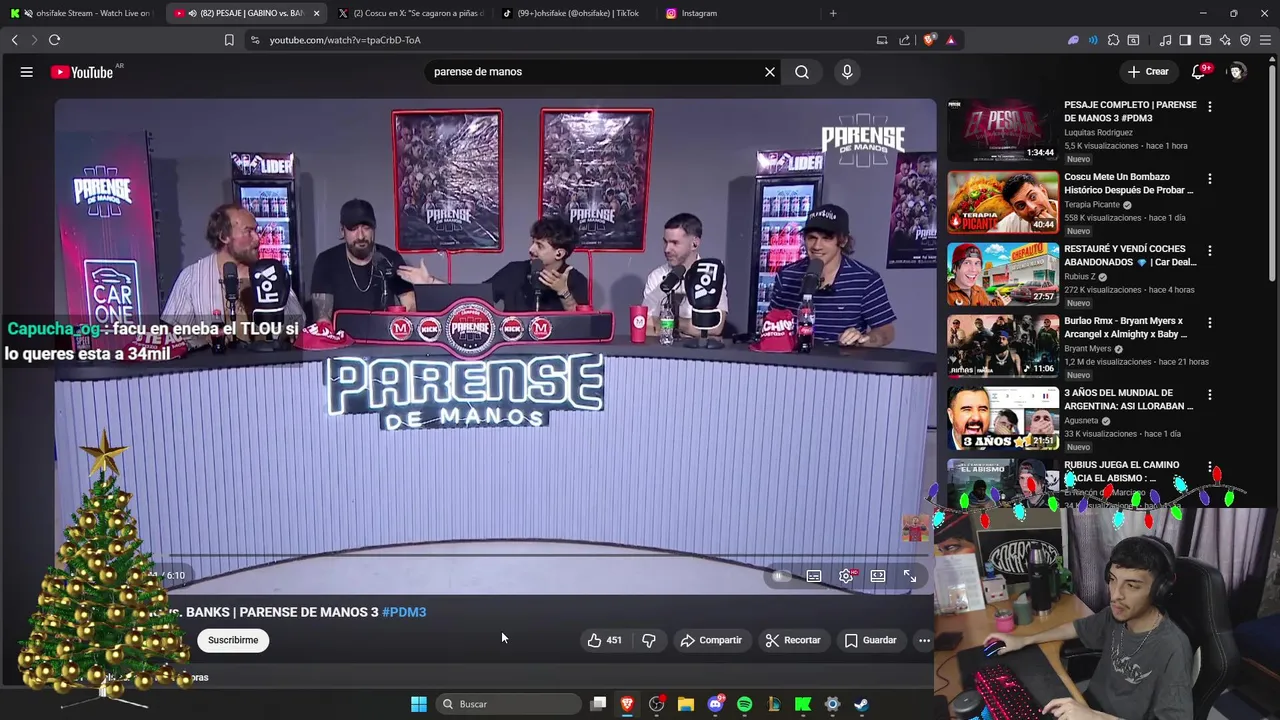Screen dimensions: 1280x720
Task: Open the Brave Rewards triangle icon
Action: click(x=950, y=40)
